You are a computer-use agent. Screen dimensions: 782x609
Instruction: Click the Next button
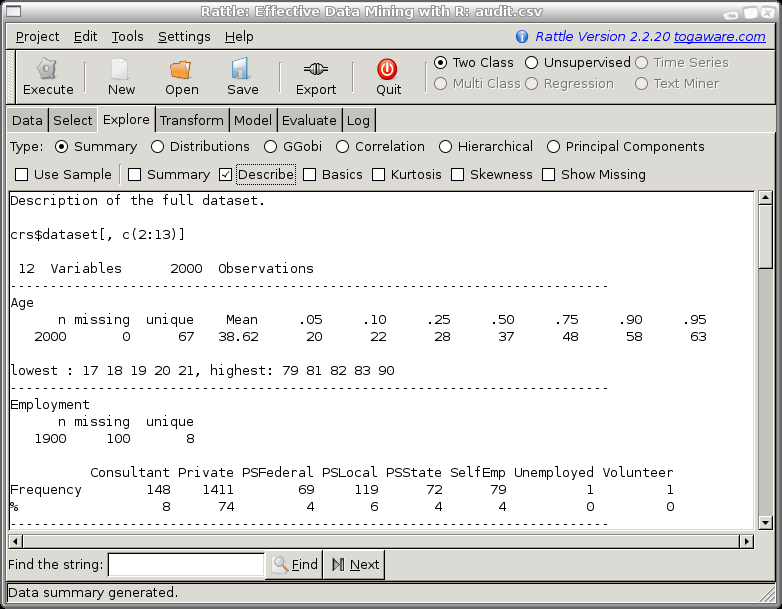pos(354,565)
